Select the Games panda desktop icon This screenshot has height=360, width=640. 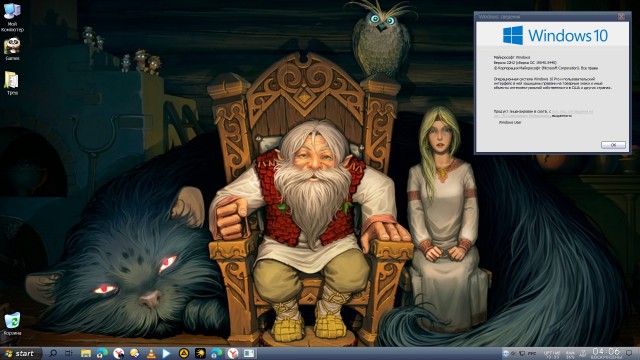(x=12, y=49)
